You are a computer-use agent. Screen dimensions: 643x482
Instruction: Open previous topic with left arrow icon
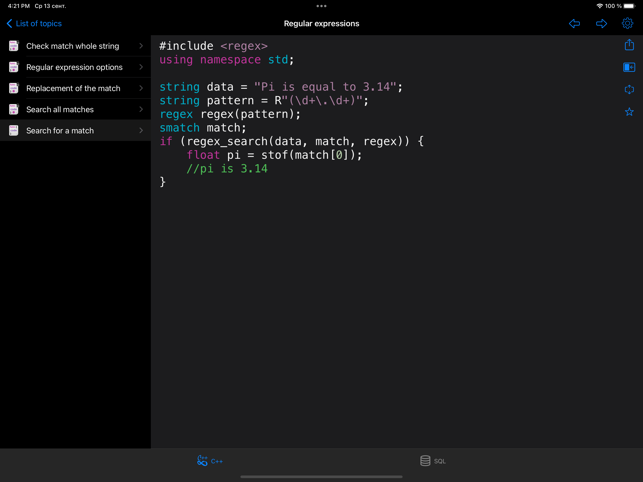click(574, 23)
